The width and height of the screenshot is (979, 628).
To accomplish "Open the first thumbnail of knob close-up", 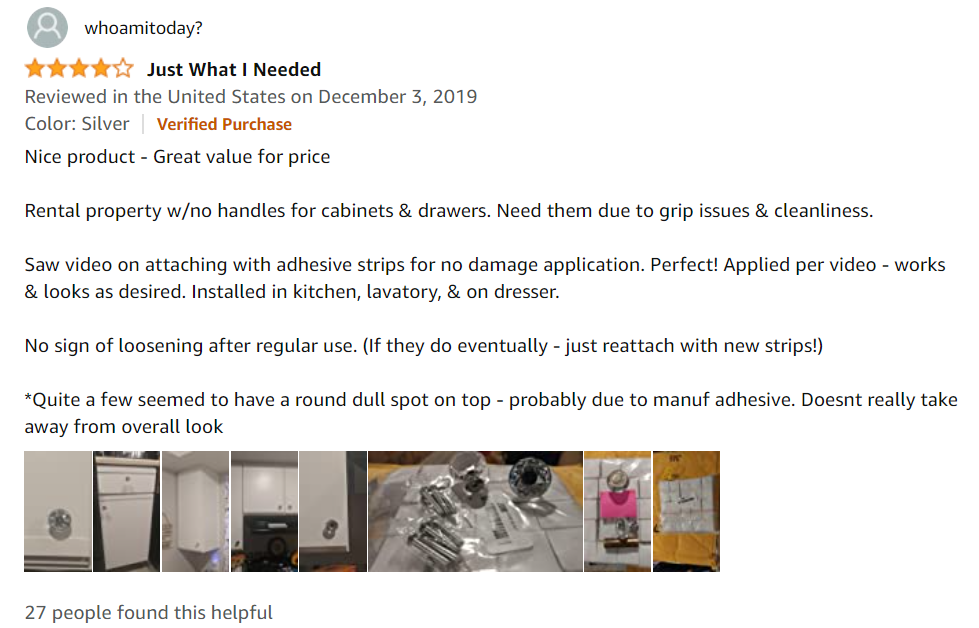I will click(x=57, y=511).
